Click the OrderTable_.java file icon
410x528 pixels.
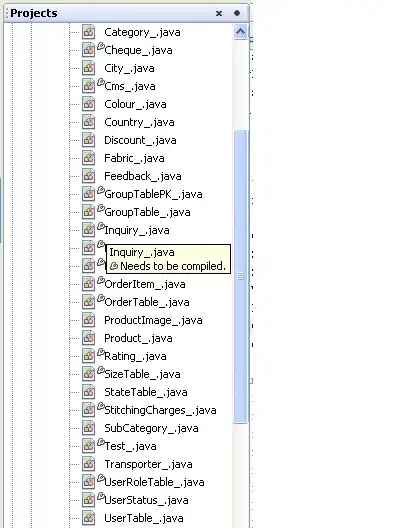click(89, 302)
